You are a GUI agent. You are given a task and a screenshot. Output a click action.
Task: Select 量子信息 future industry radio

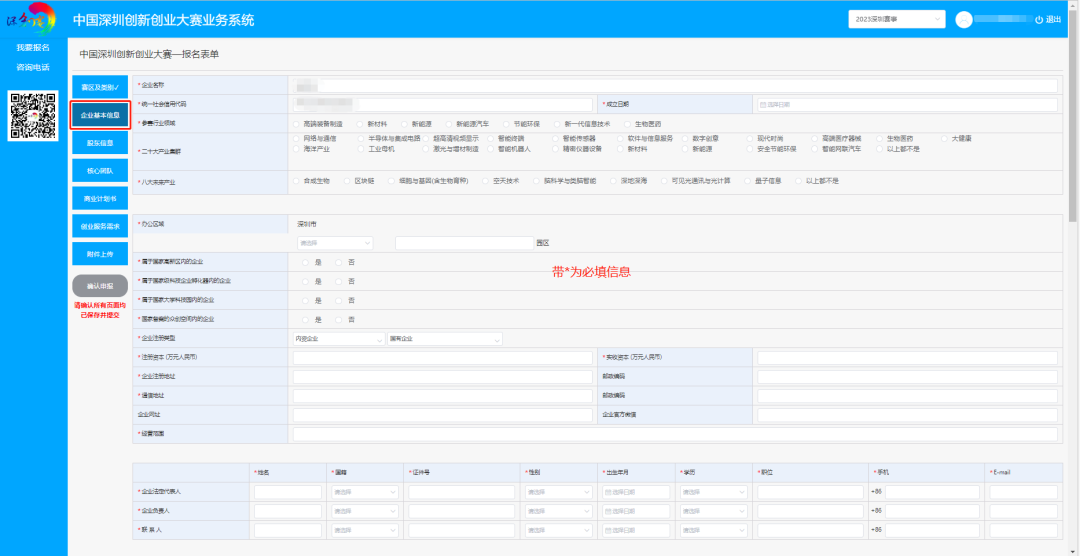point(749,181)
